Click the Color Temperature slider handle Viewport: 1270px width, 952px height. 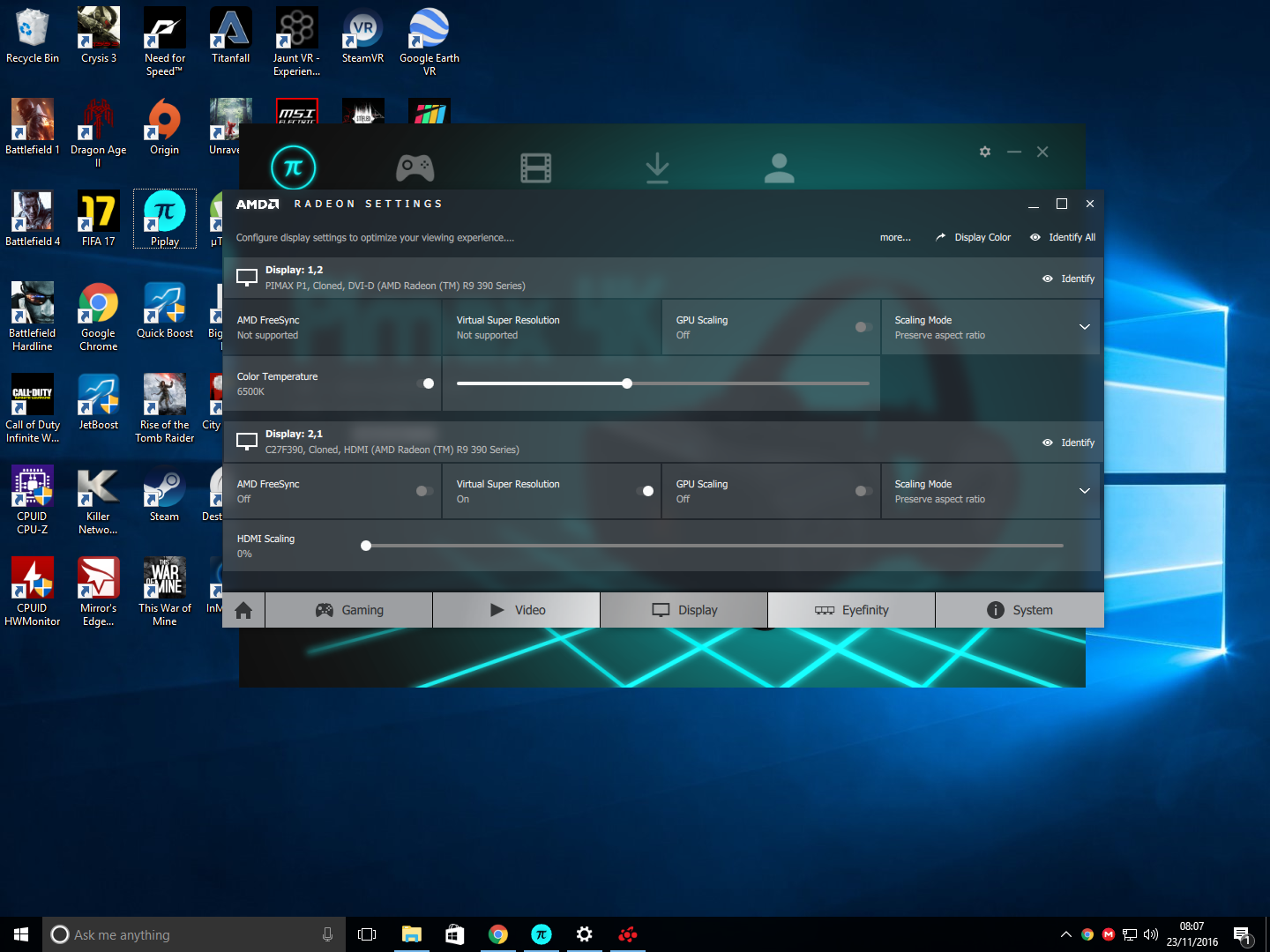point(627,383)
